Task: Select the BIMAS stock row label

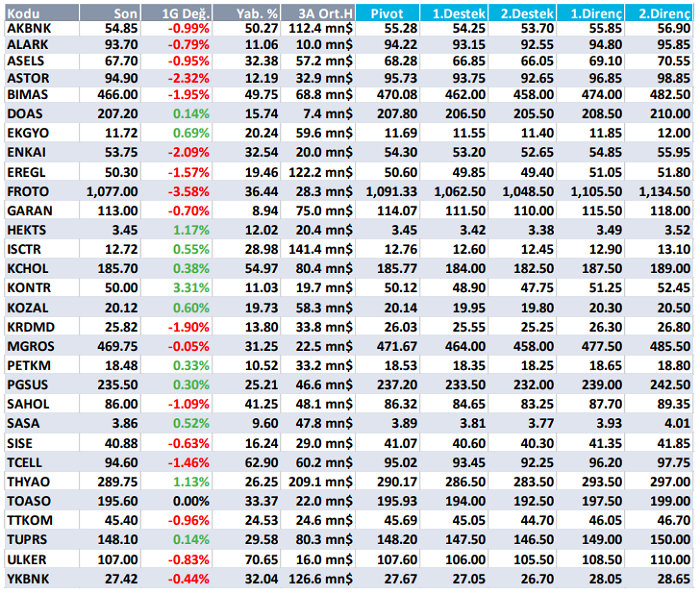Action: point(26,93)
